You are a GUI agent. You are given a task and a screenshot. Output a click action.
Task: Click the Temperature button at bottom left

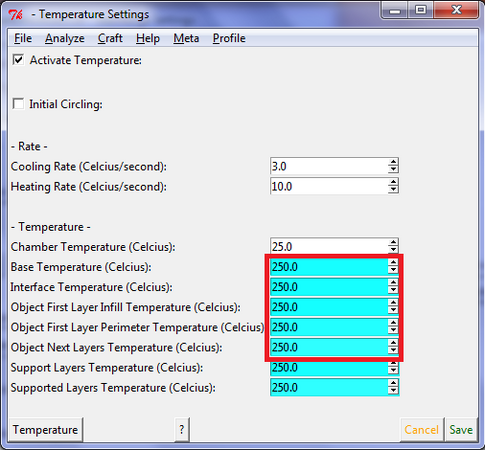pyautogui.click(x=45, y=429)
